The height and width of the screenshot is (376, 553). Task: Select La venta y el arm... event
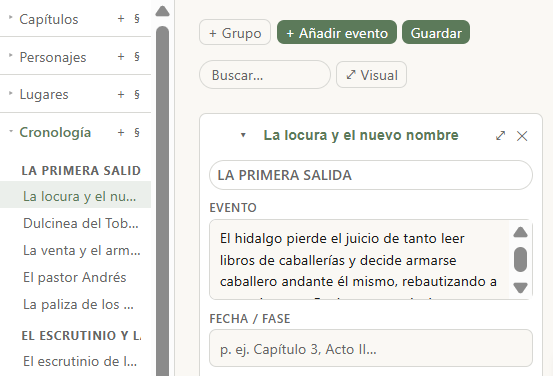81,250
